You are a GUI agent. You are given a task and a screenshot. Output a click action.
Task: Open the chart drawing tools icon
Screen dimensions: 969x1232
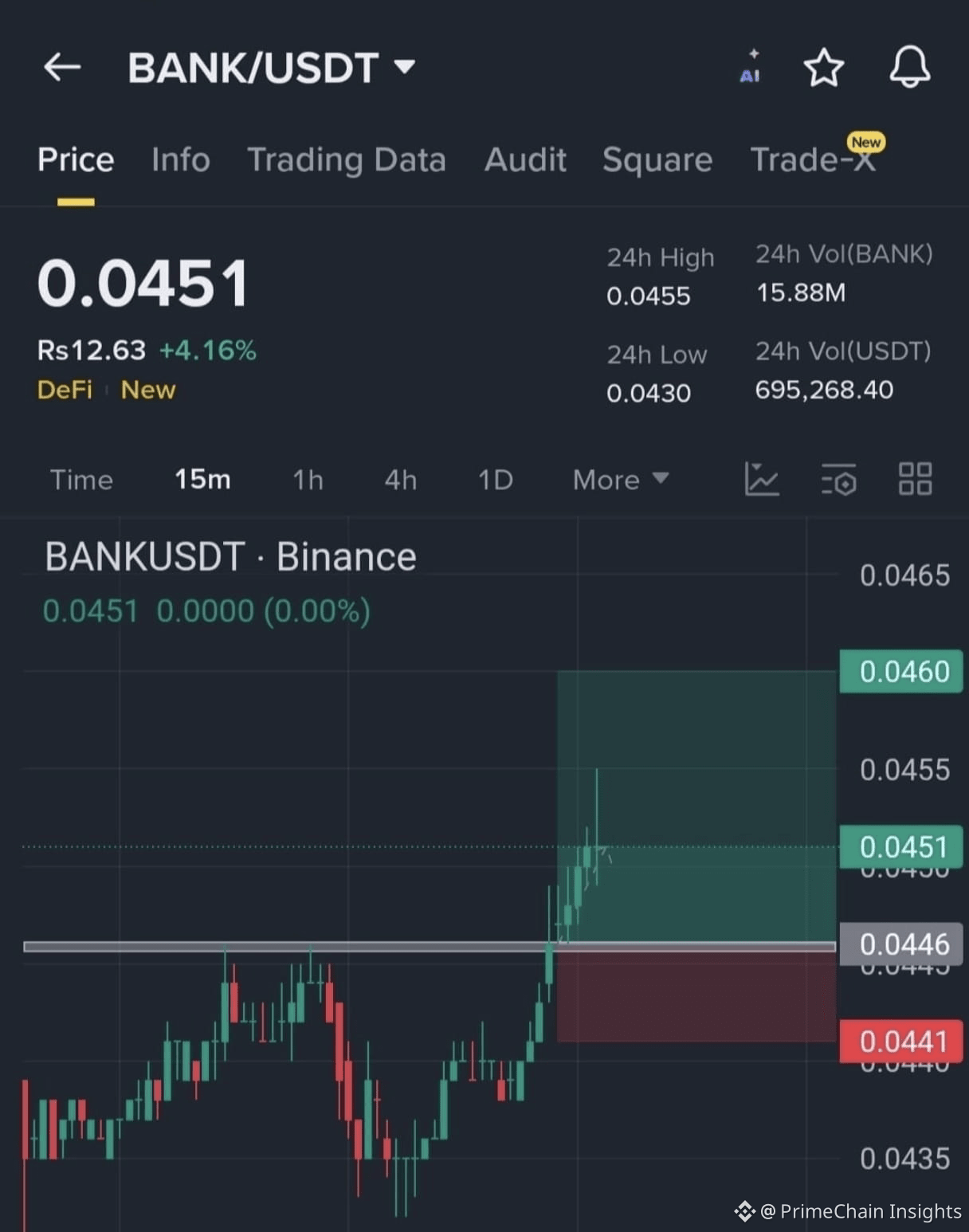pos(761,479)
